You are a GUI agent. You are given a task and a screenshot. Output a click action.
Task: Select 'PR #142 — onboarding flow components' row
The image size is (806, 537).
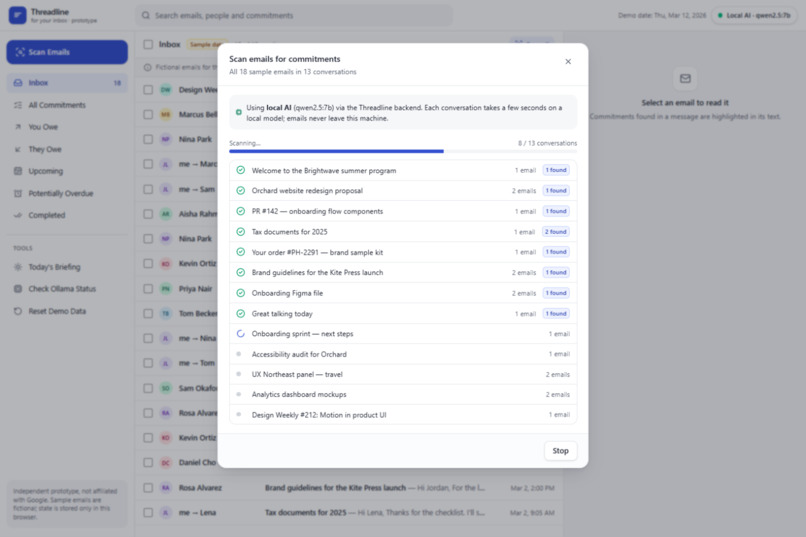click(403, 211)
